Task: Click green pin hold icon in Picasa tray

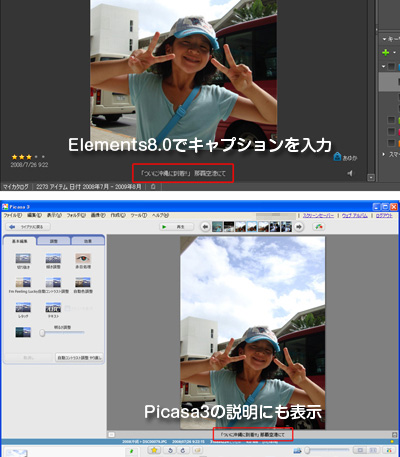Action: click(x=131, y=451)
